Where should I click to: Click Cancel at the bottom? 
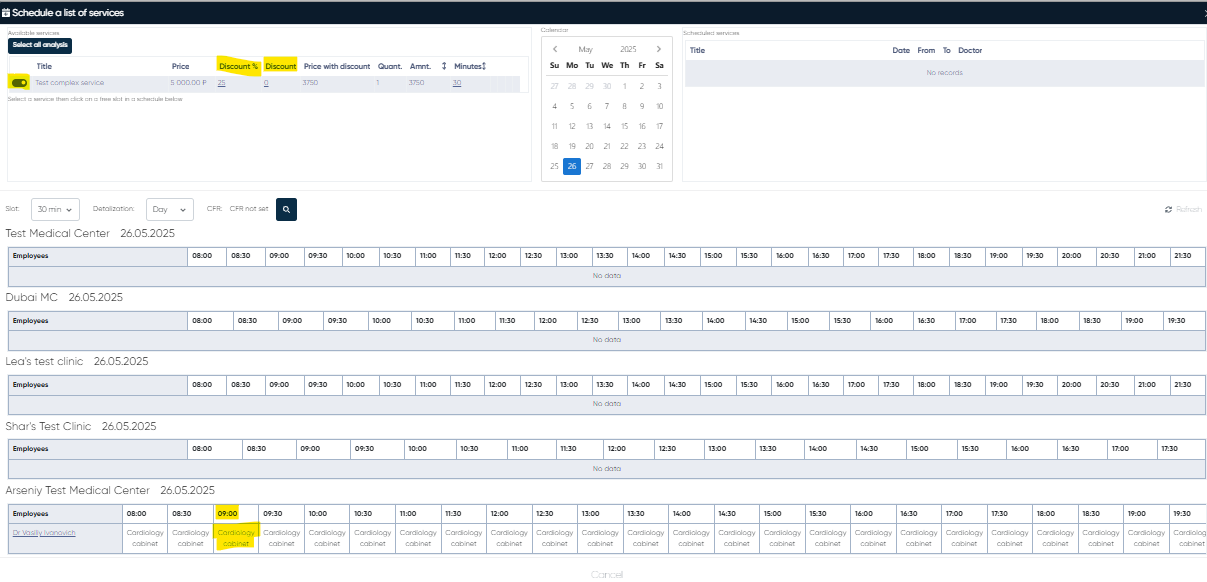[606, 575]
